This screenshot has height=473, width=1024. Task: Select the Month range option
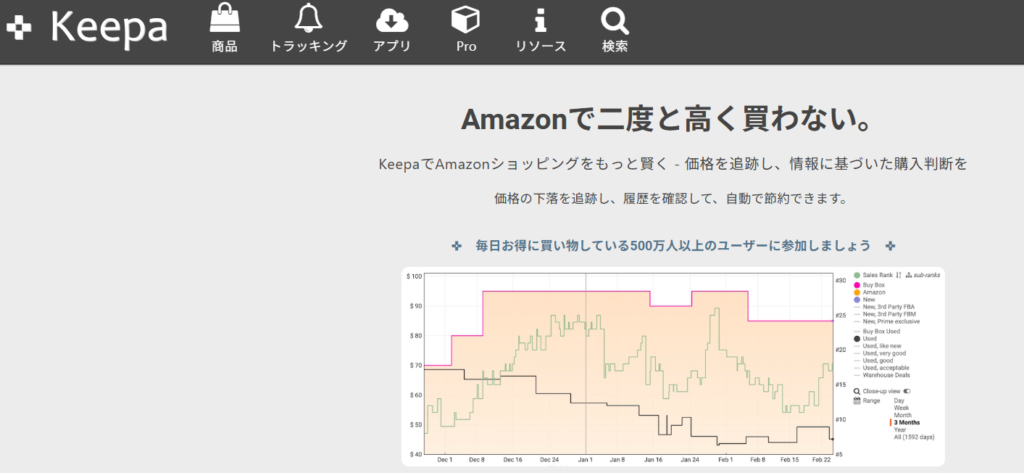[903, 415]
